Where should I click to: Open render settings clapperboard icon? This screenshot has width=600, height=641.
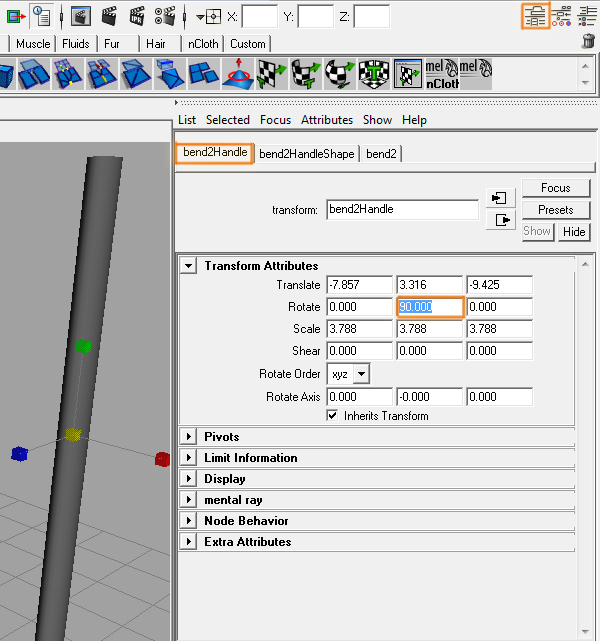pos(166,16)
